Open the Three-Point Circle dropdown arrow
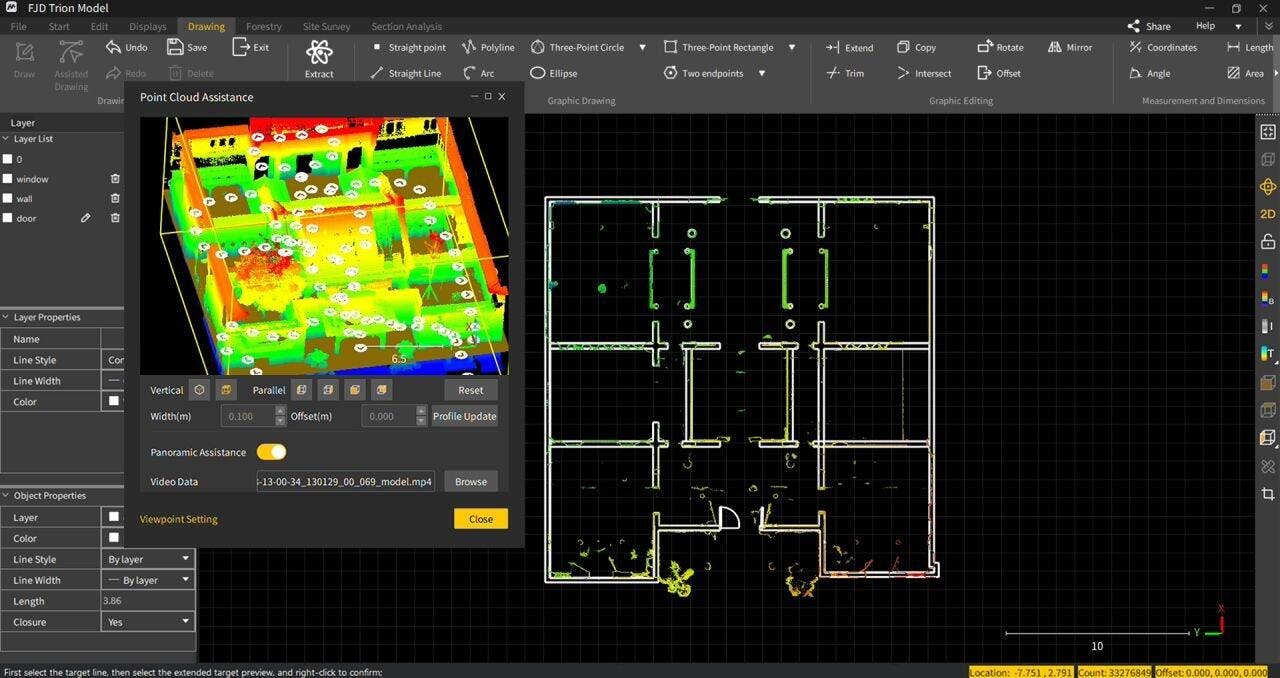 click(x=642, y=47)
